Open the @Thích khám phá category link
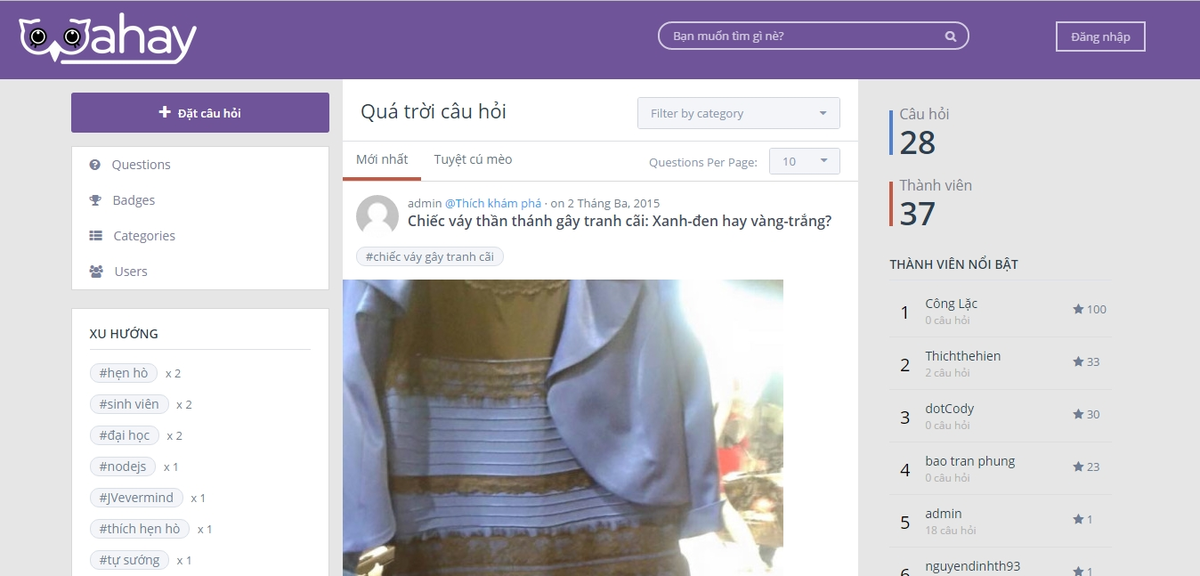Viewport: 1200px width, 576px height. coord(493,203)
